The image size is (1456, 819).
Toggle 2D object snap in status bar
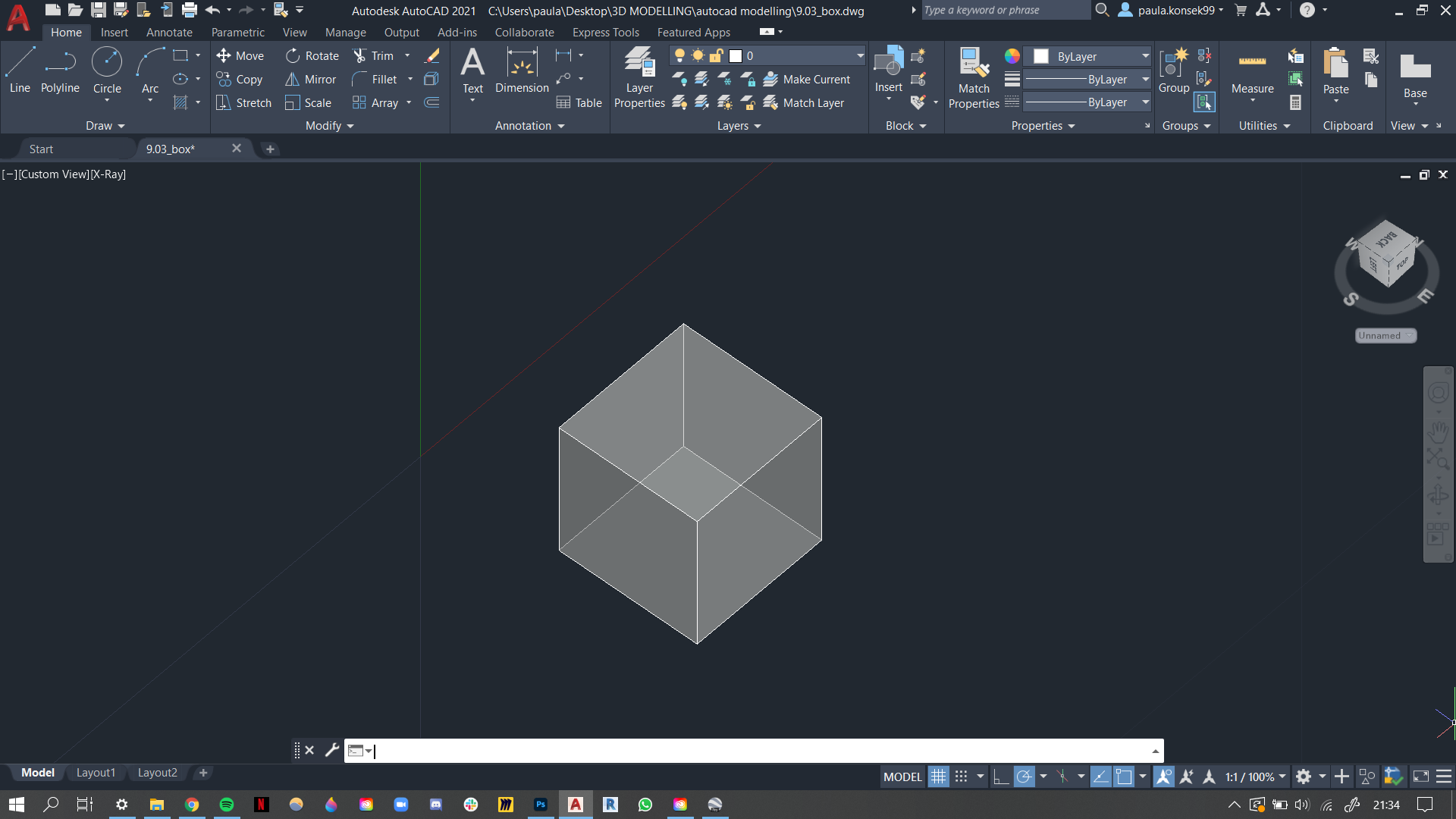1124,777
